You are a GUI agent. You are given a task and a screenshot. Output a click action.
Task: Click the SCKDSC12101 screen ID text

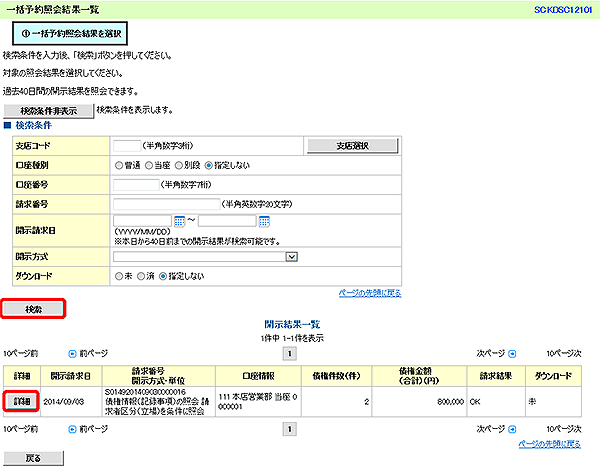(x=563, y=10)
